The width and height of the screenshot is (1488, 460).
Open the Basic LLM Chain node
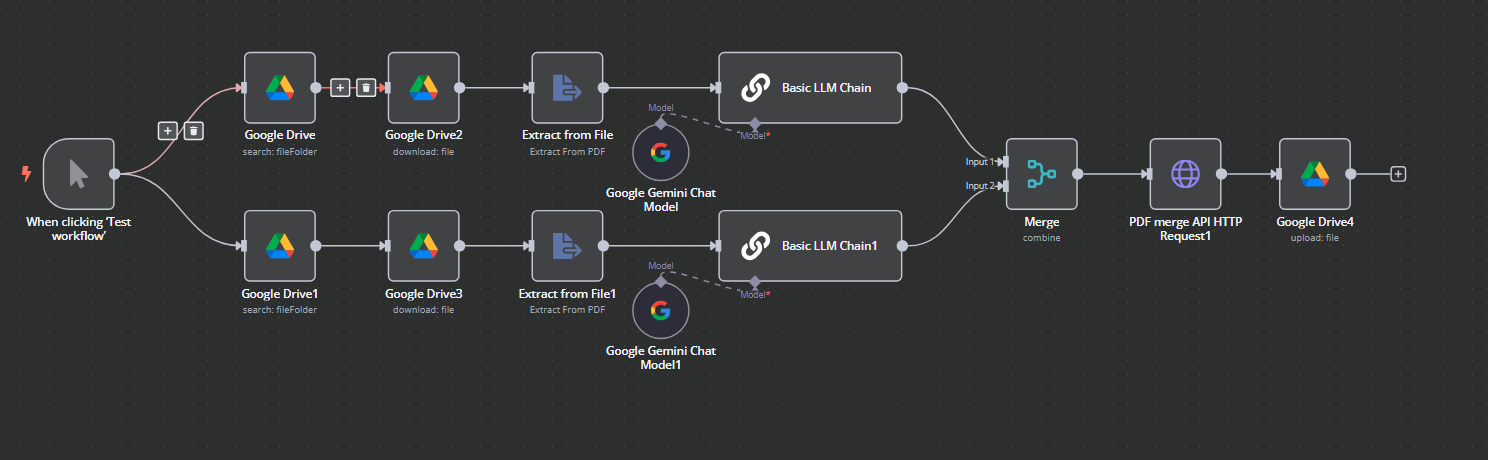tap(810, 88)
